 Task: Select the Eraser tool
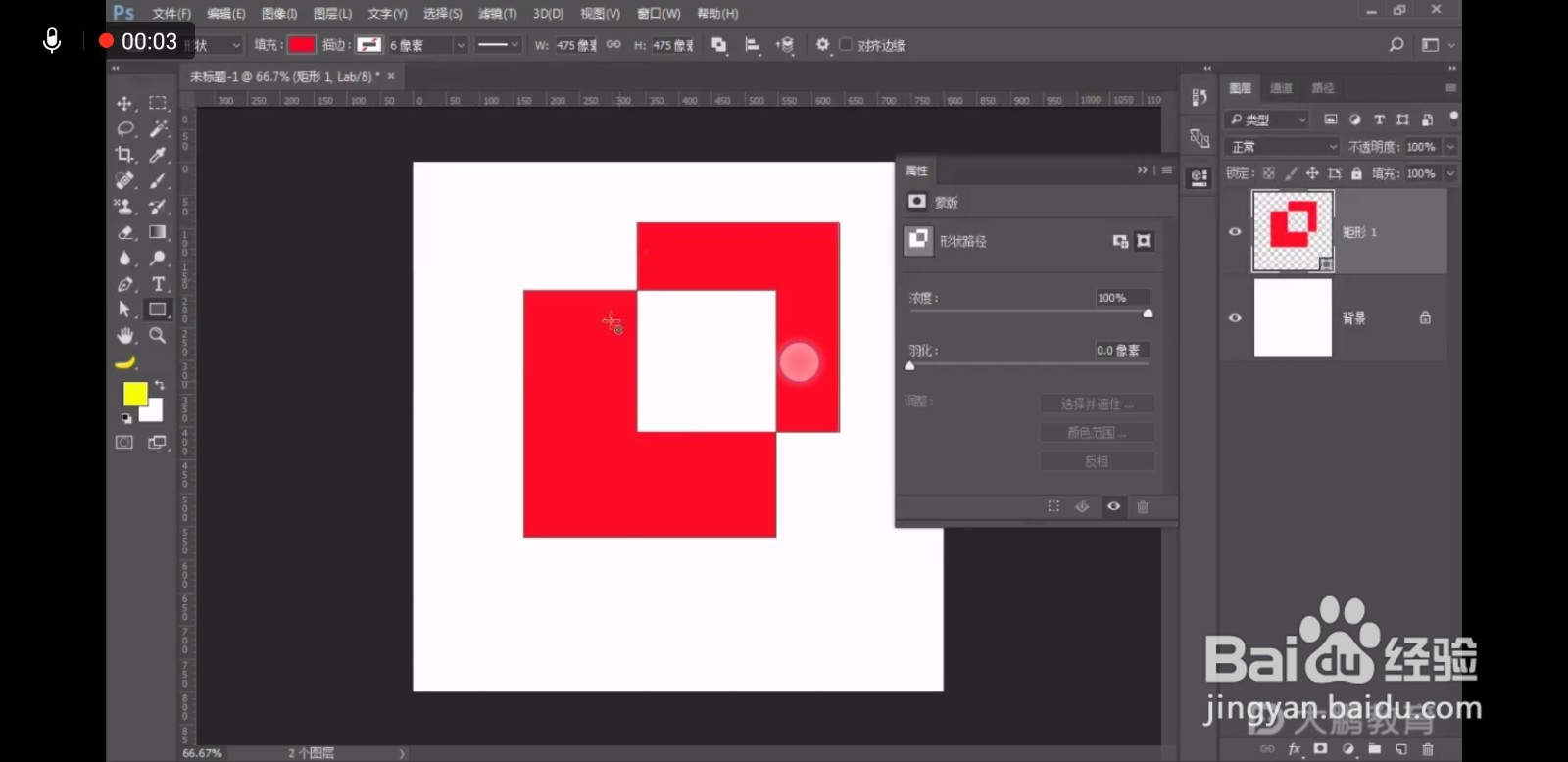point(124,232)
